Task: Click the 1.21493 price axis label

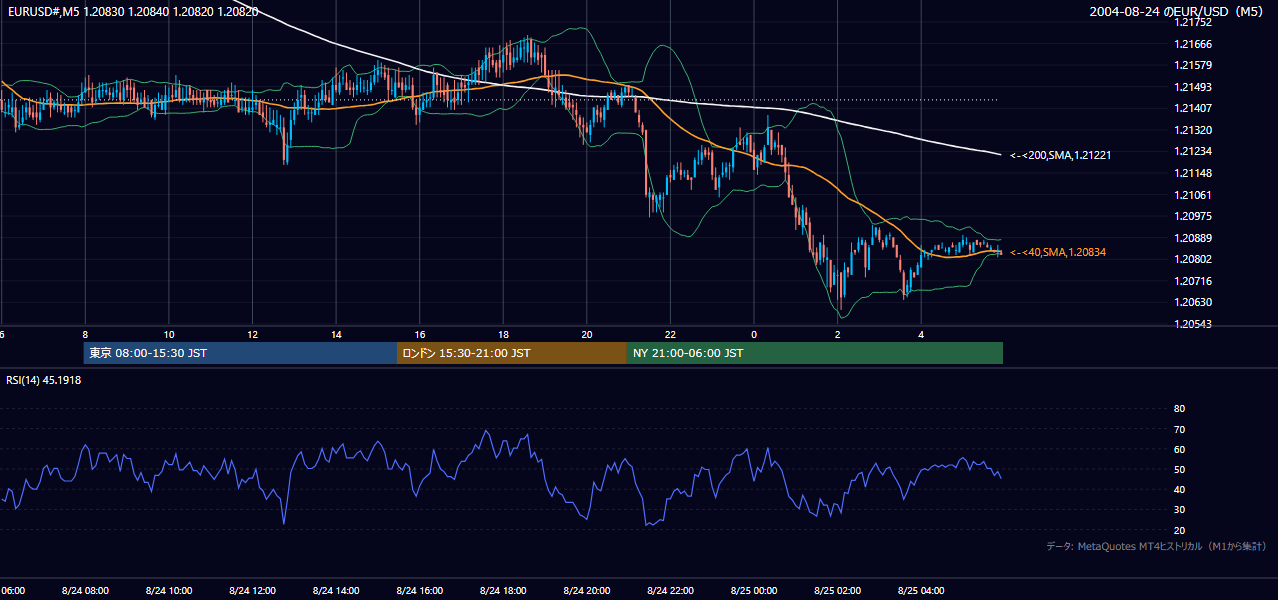Action: pos(1192,87)
